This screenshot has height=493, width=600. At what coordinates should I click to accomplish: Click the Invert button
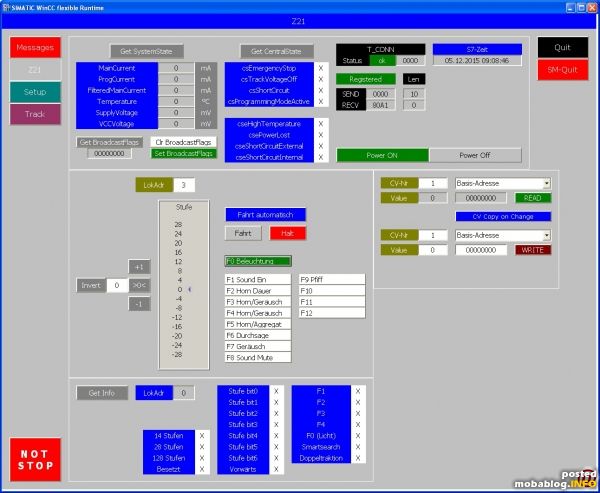[91, 285]
